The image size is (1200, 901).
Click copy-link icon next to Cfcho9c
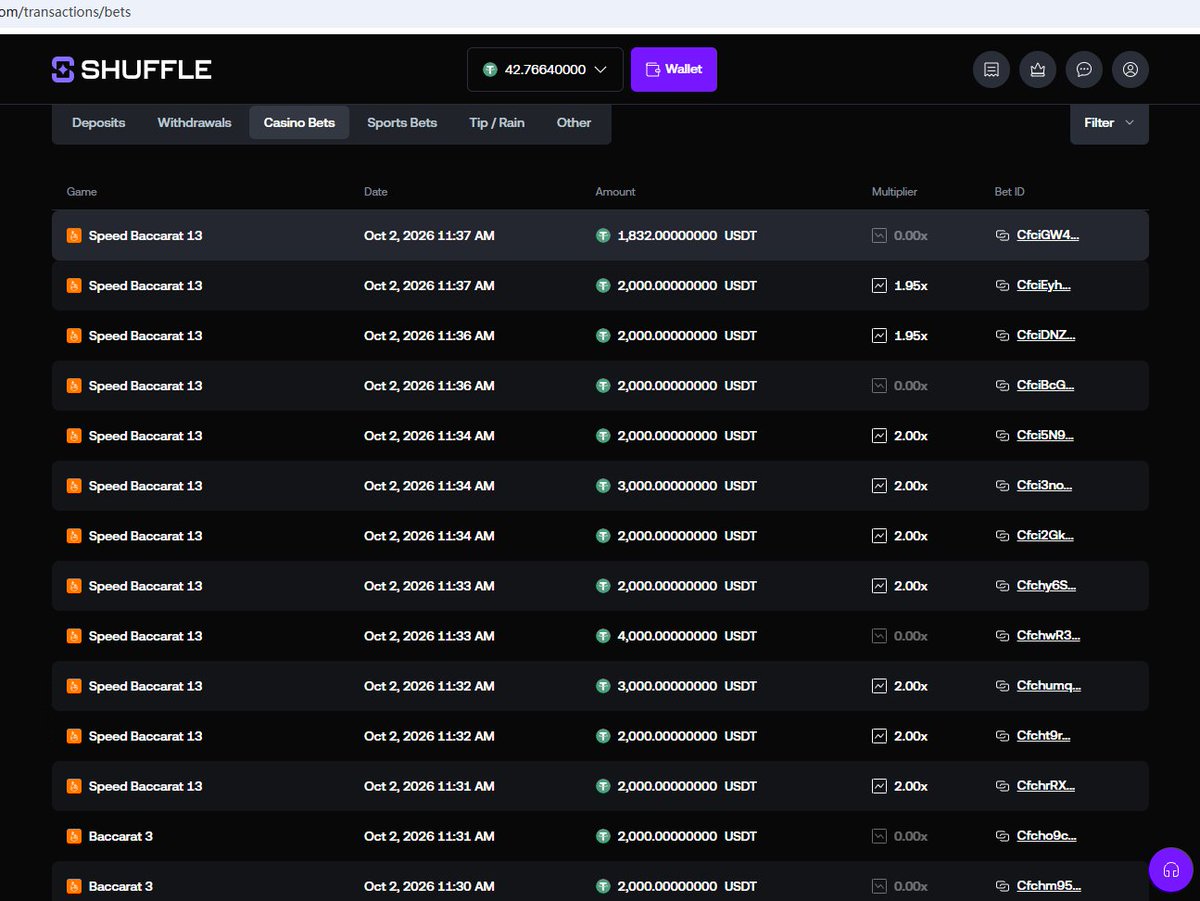[1002, 836]
